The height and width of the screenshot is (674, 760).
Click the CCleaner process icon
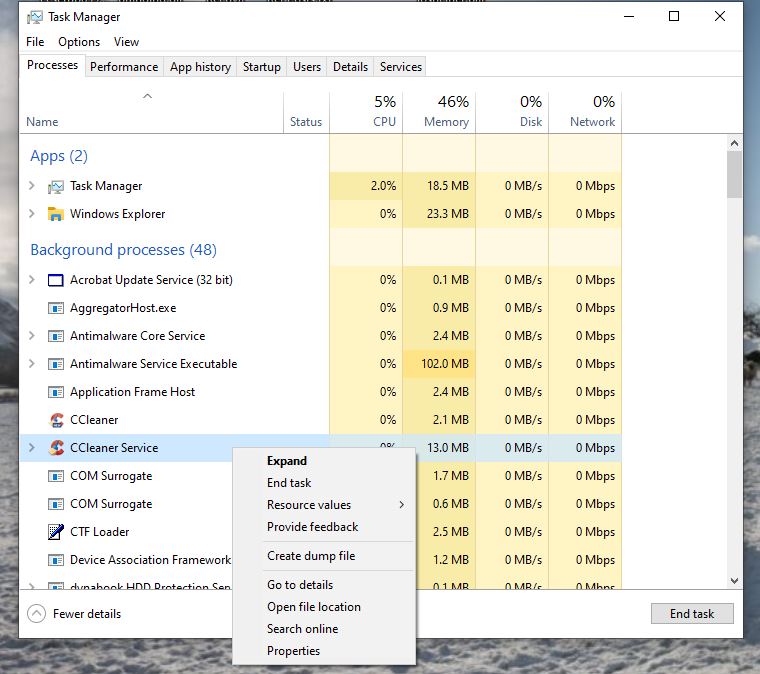click(56, 420)
